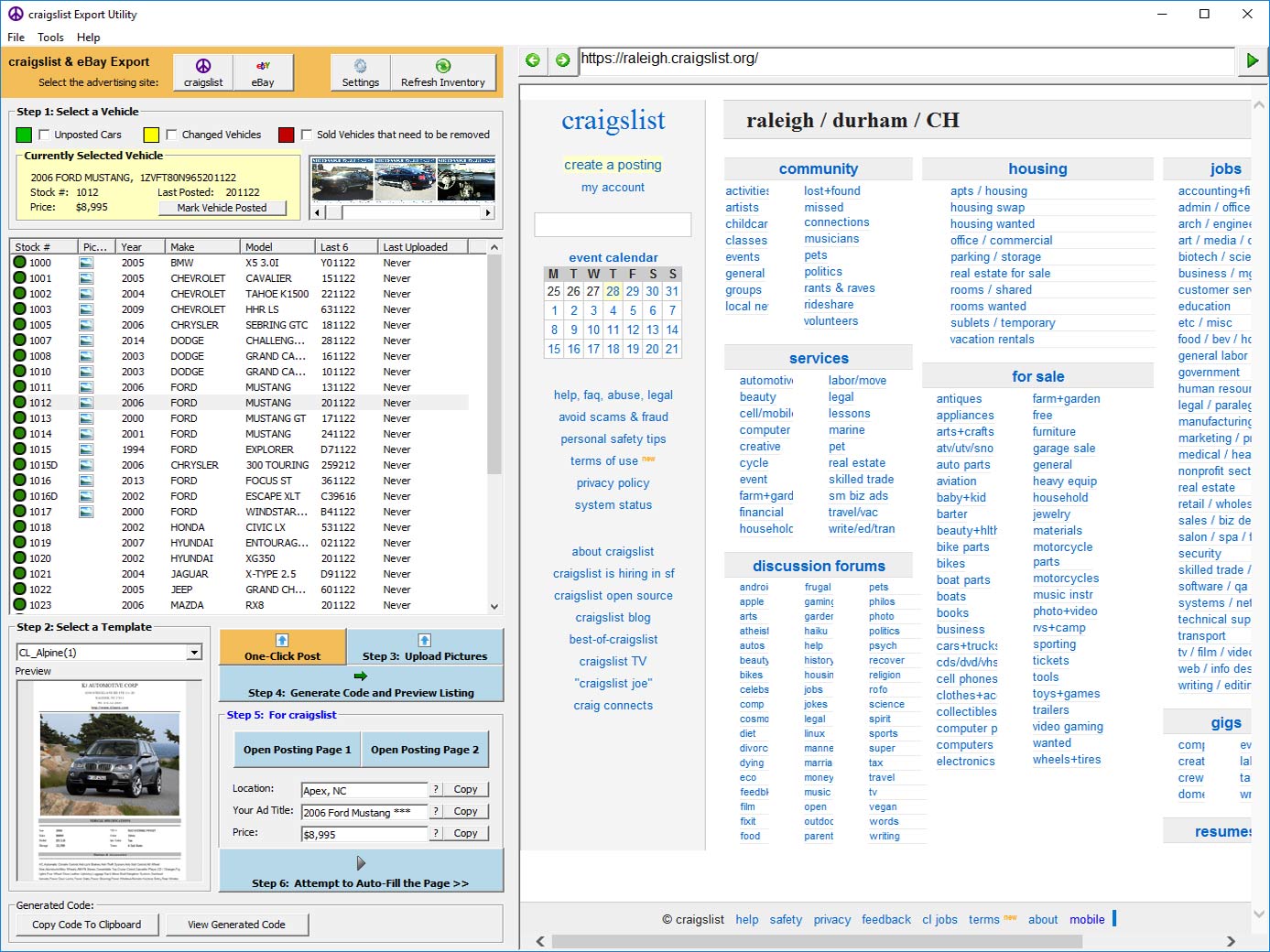This screenshot has width=1270, height=952.
Task: Sort by the Make column header
Action: pos(202,247)
